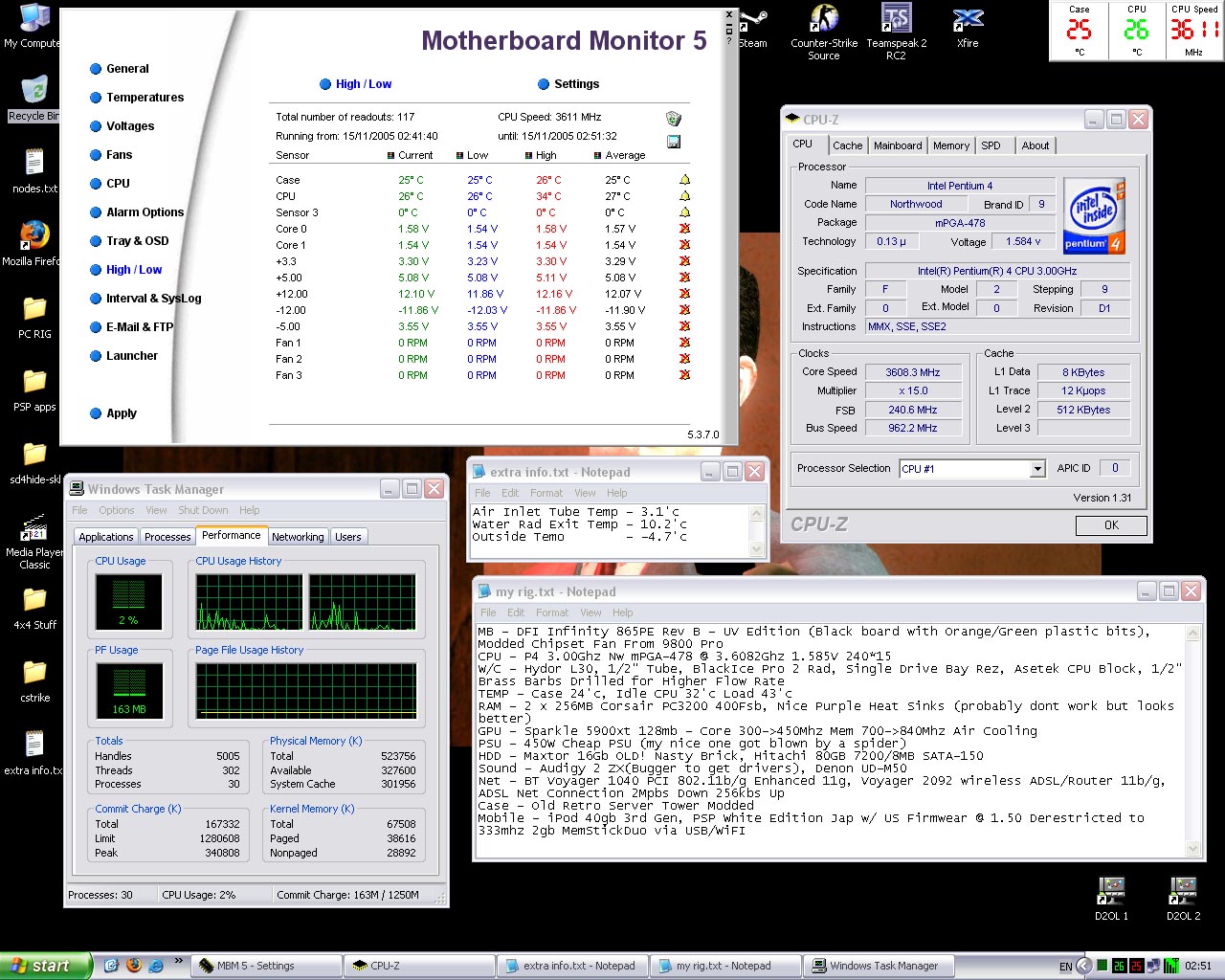Open the Format menu in my rig.txt Notepad

click(x=552, y=612)
